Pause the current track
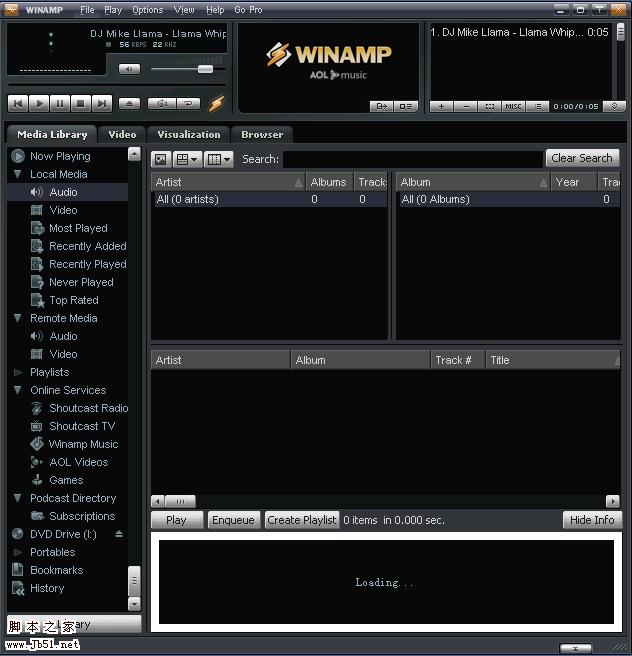This screenshot has height=656, width=632. [x=60, y=103]
